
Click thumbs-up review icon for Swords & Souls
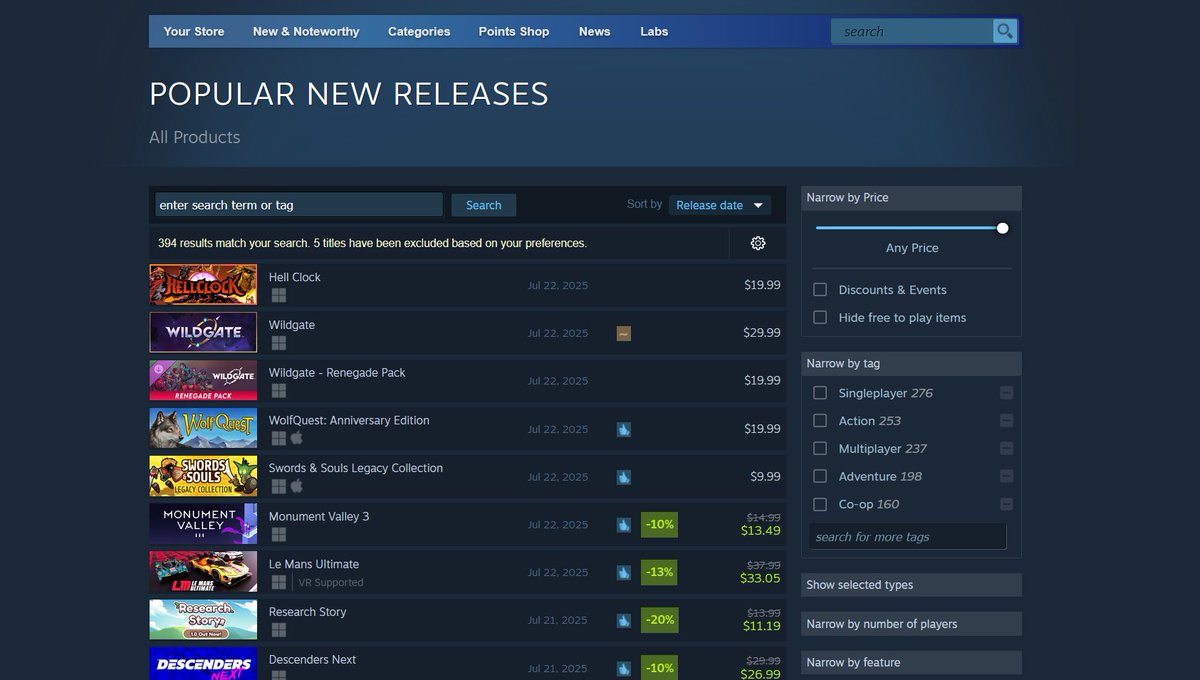[624, 477]
